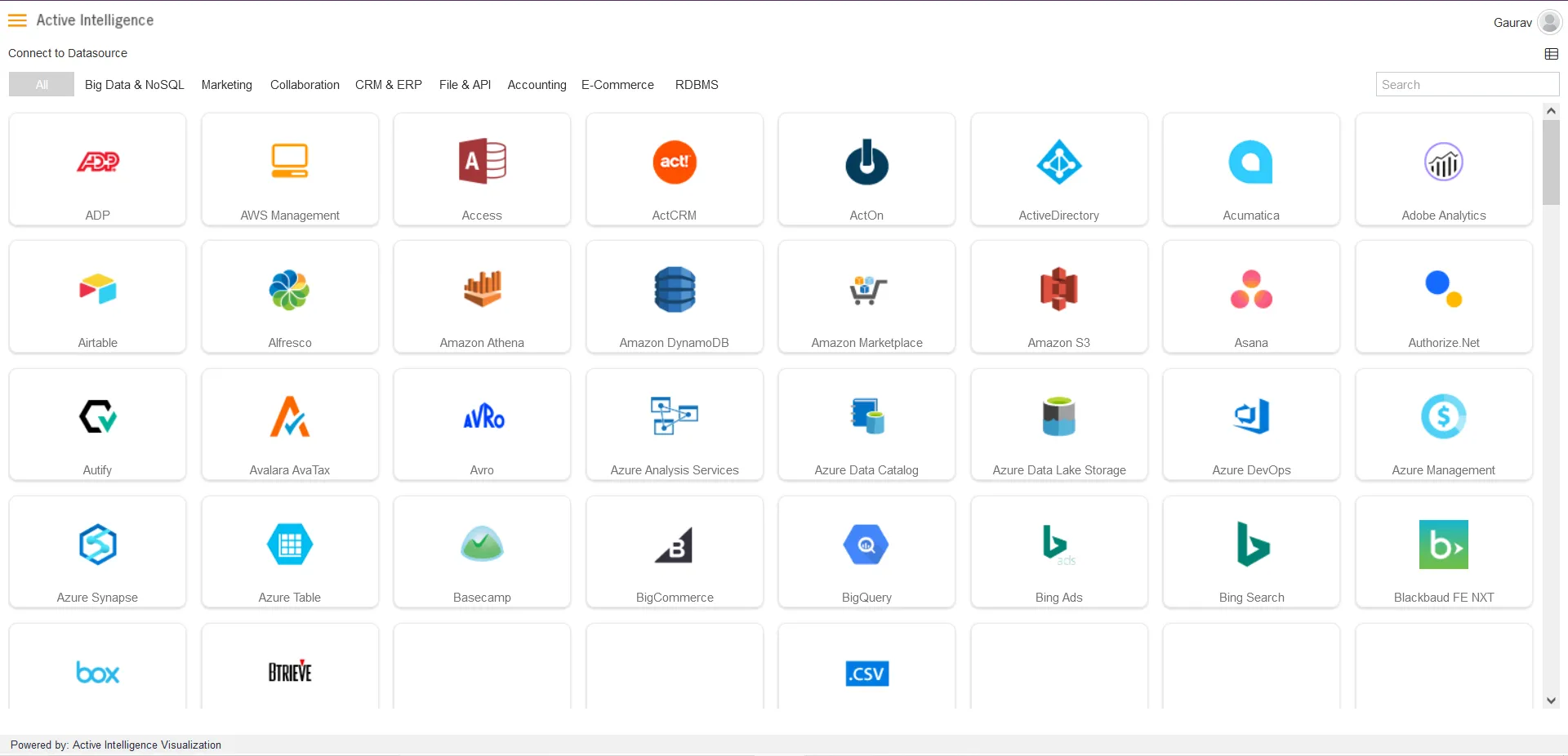Viewport: 1568px width, 756px height.
Task: Click the scrollbar up arrow
Action: (1551, 111)
